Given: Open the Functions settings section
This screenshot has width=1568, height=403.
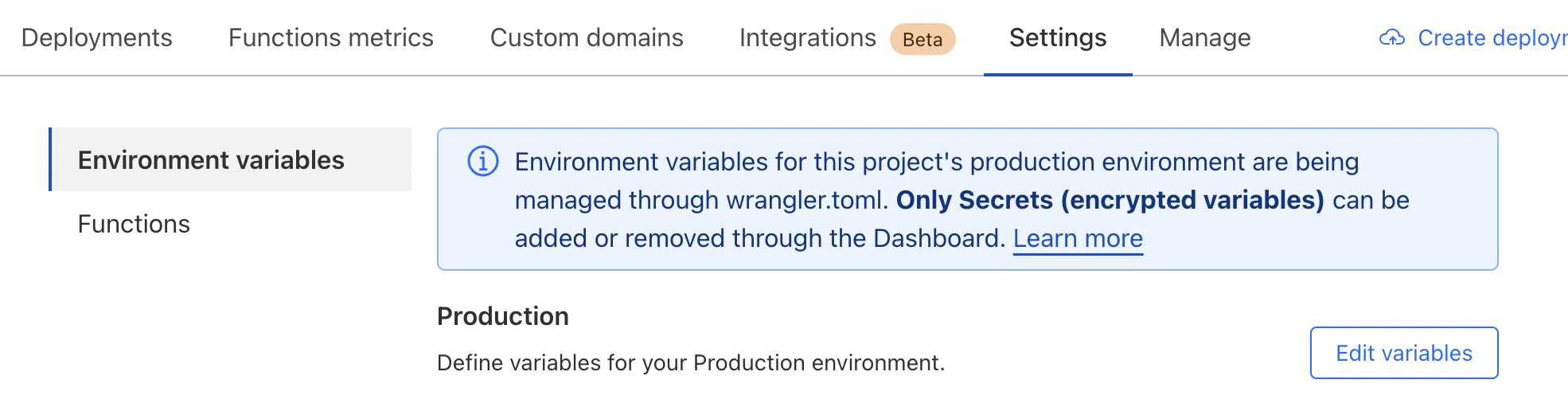Looking at the screenshot, I should 134,224.
